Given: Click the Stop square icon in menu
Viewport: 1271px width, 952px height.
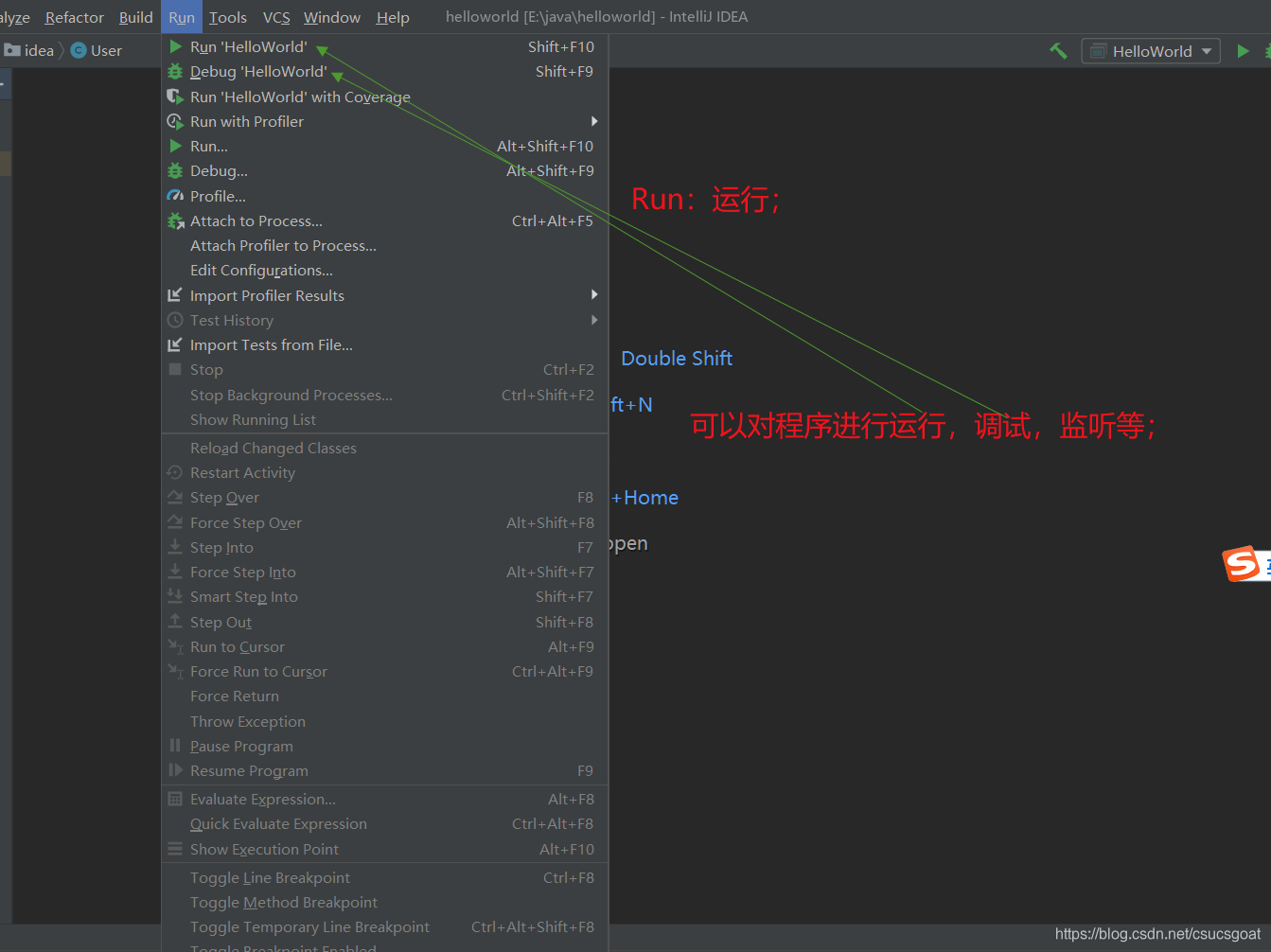Looking at the screenshot, I should [x=175, y=369].
